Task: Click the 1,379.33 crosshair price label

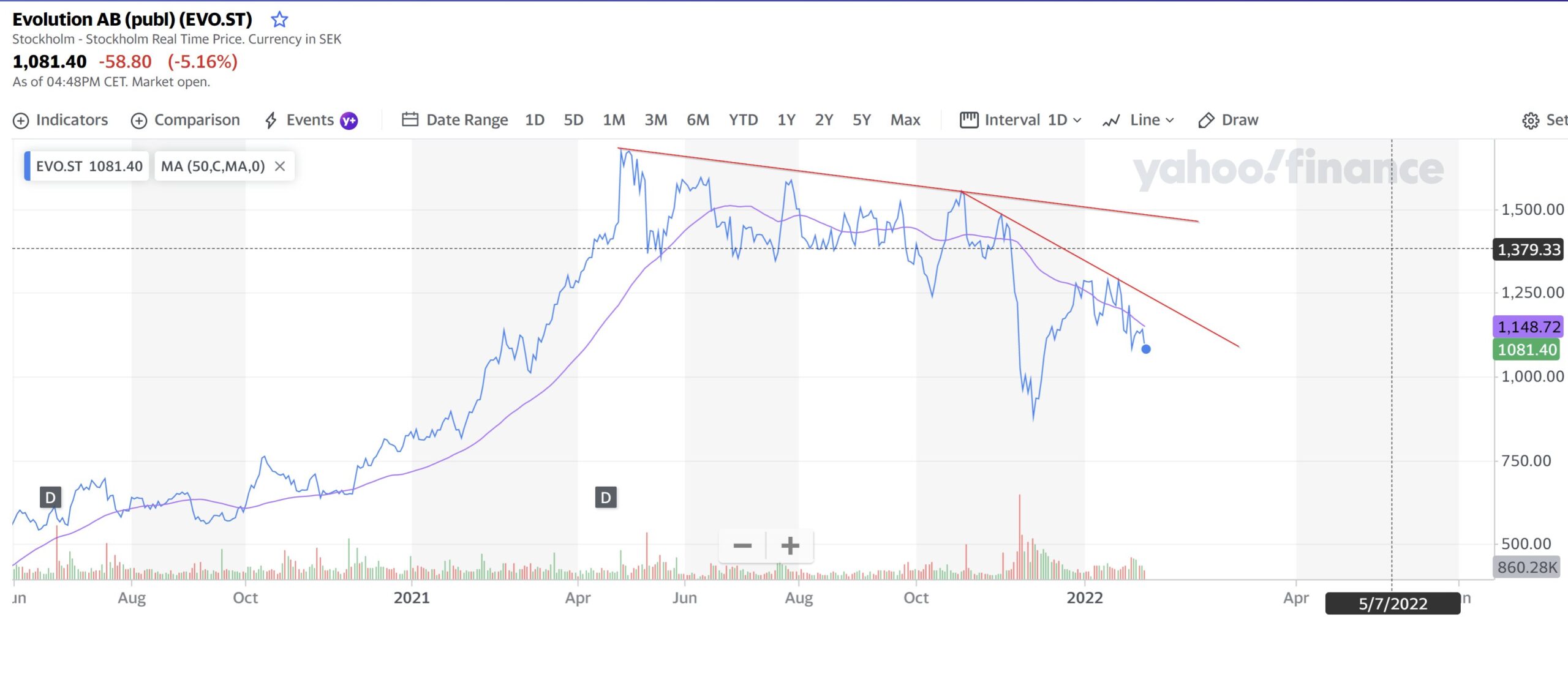Action: tap(1529, 250)
